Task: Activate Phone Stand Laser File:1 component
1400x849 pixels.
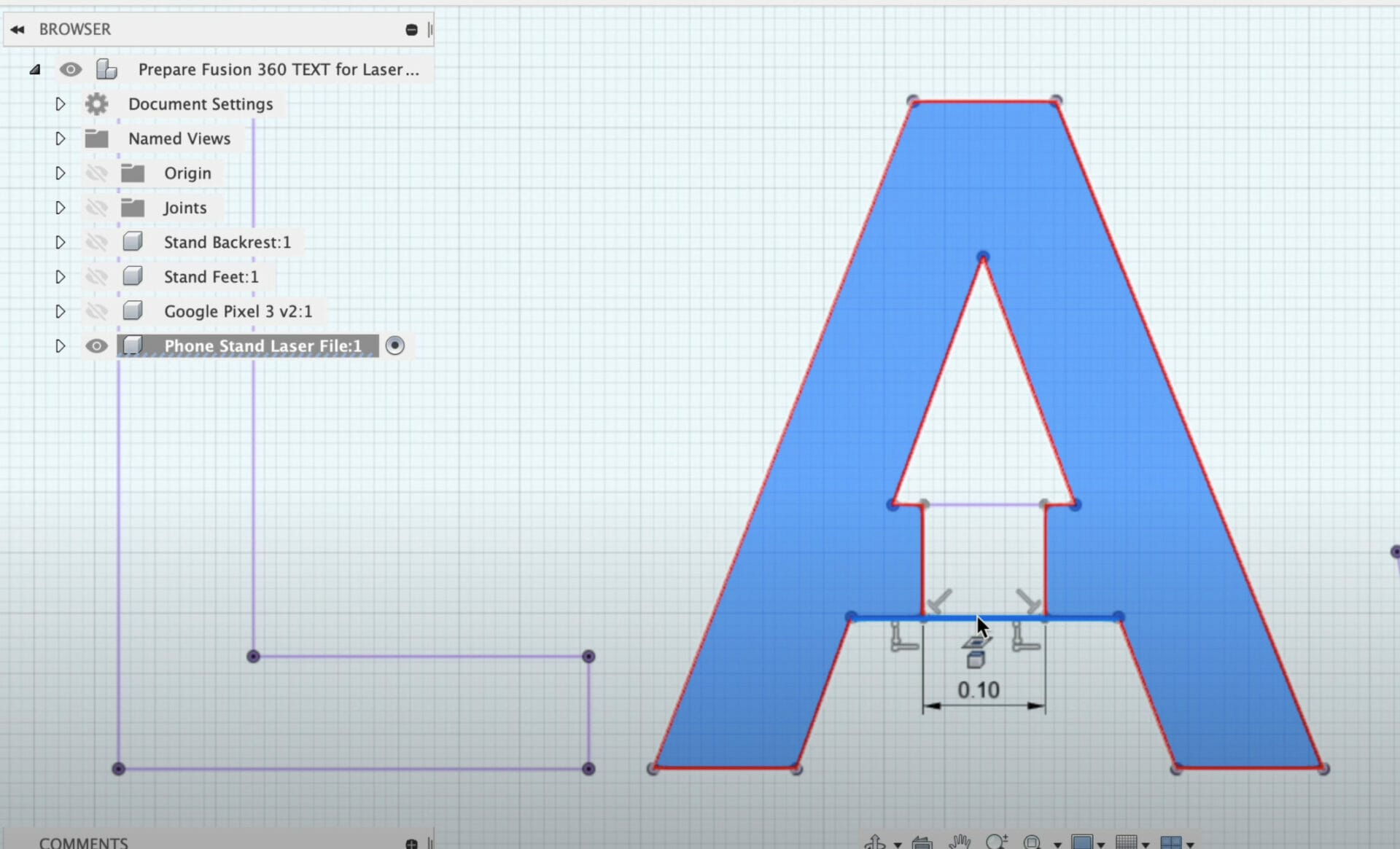Action: [394, 345]
